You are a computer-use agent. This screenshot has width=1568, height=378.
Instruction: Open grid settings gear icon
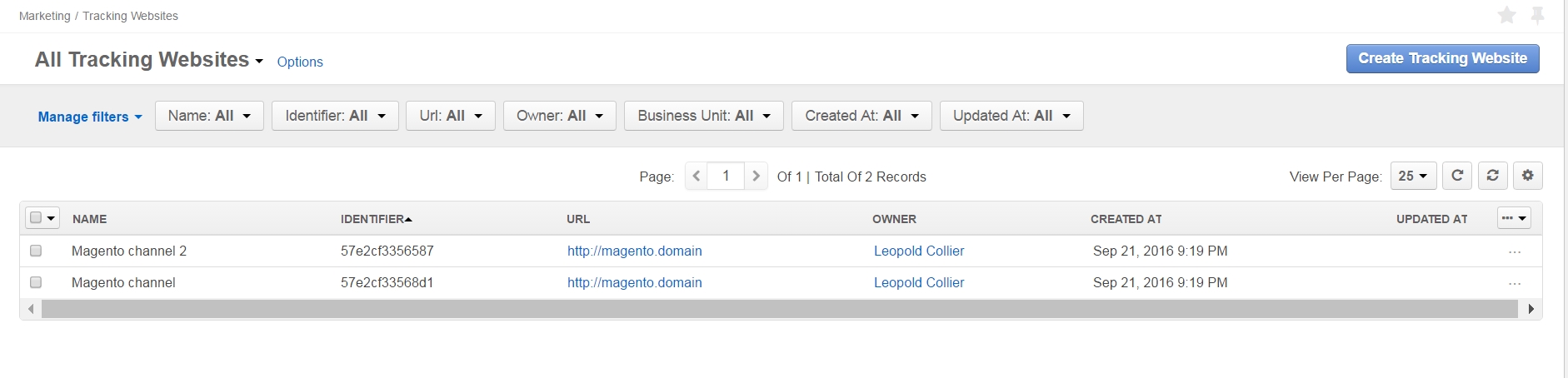point(1528,176)
